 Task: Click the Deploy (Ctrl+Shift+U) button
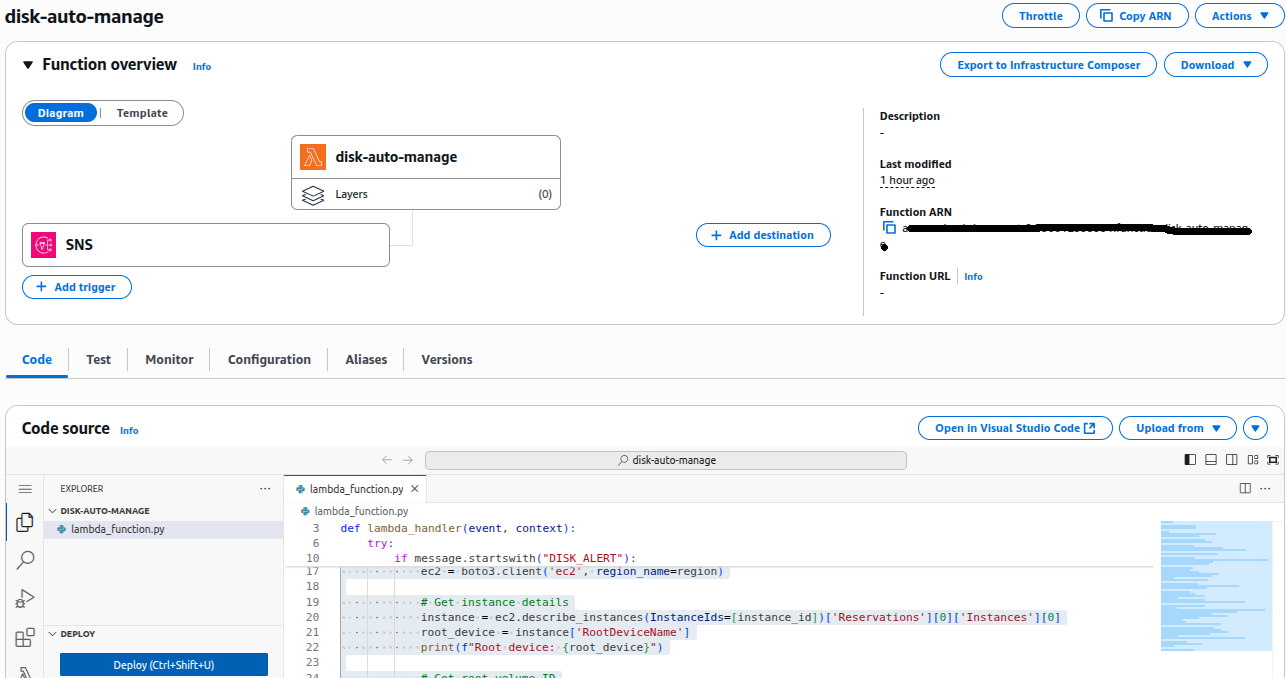[x=164, y=665]
